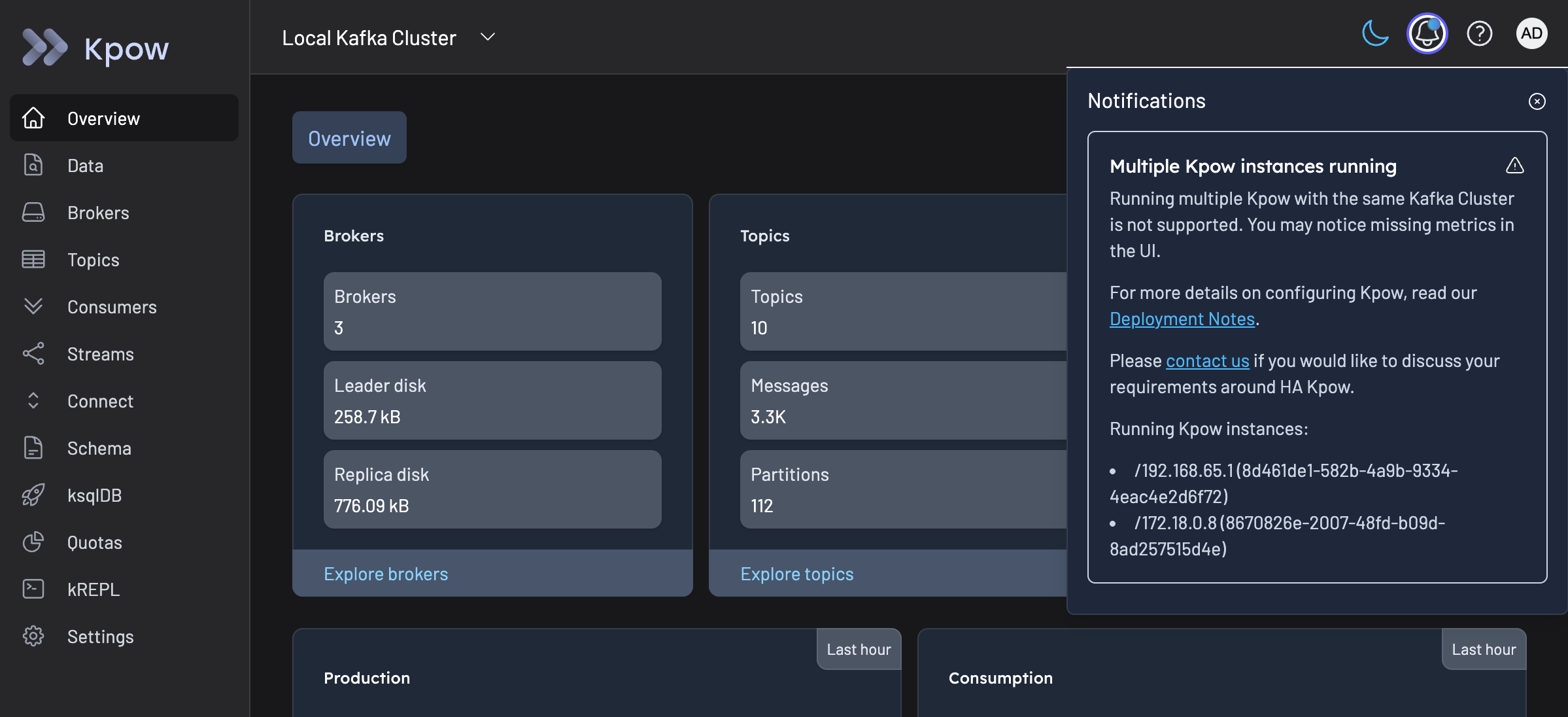Screen dimensions: 1568x717
Task: Toggle the notifications bell
Action: coord(1427,33)
